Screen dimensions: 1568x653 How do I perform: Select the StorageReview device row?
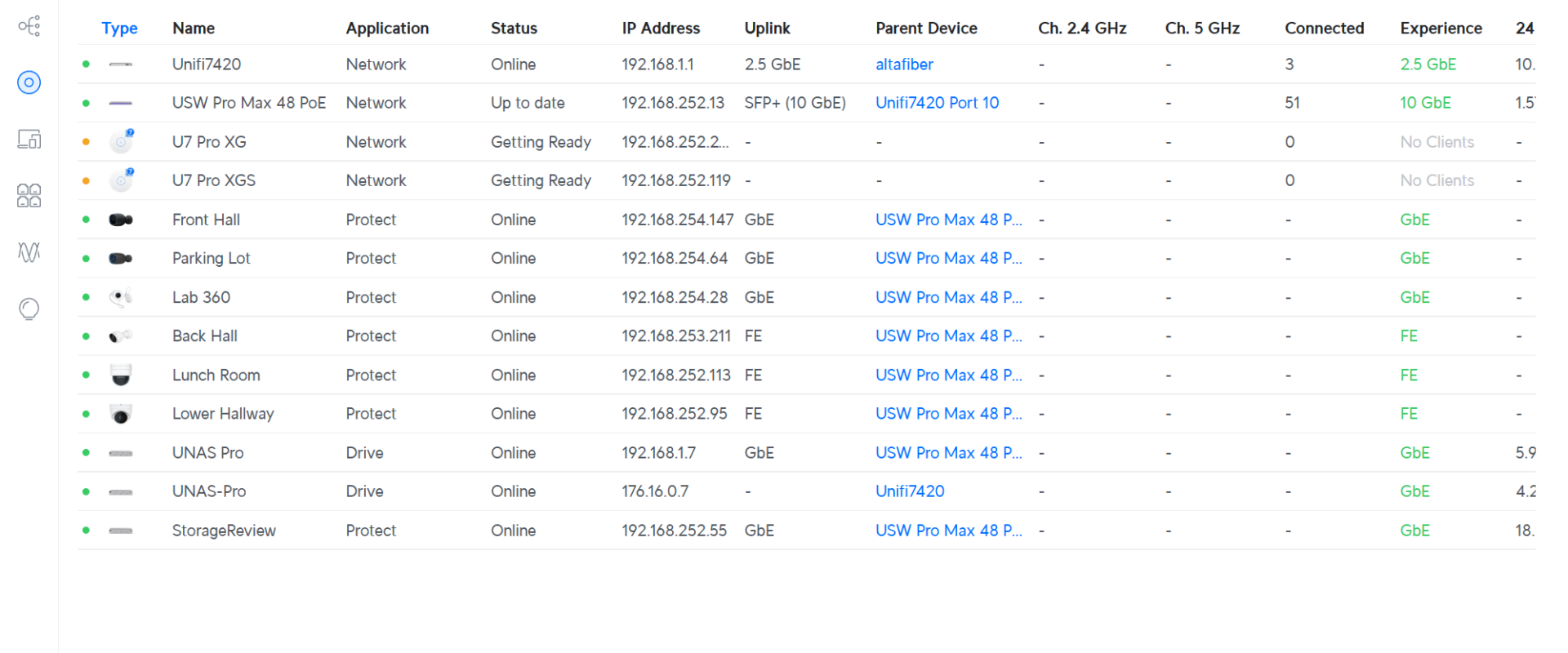pos(806,531)
